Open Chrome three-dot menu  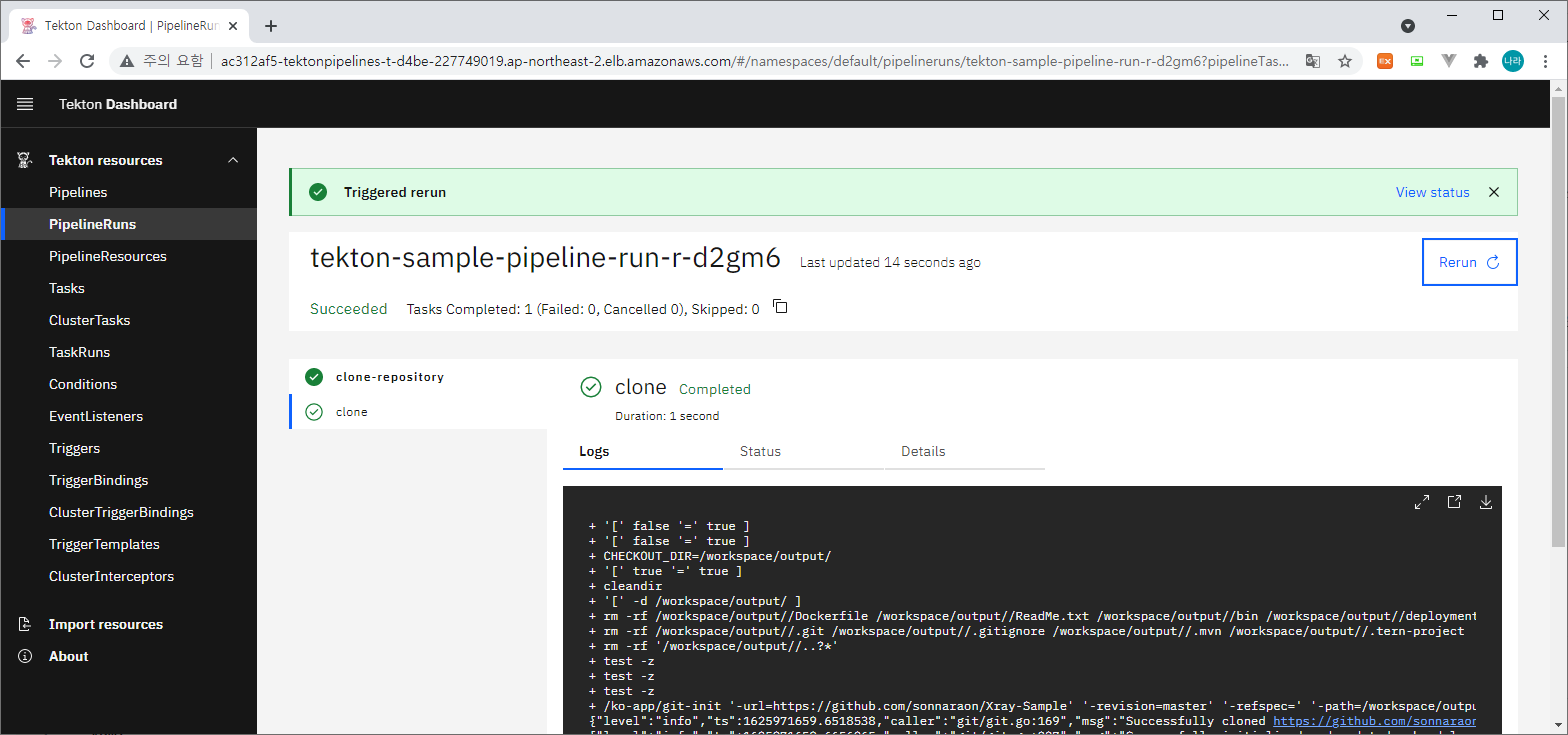click(x=1545, y=61)
